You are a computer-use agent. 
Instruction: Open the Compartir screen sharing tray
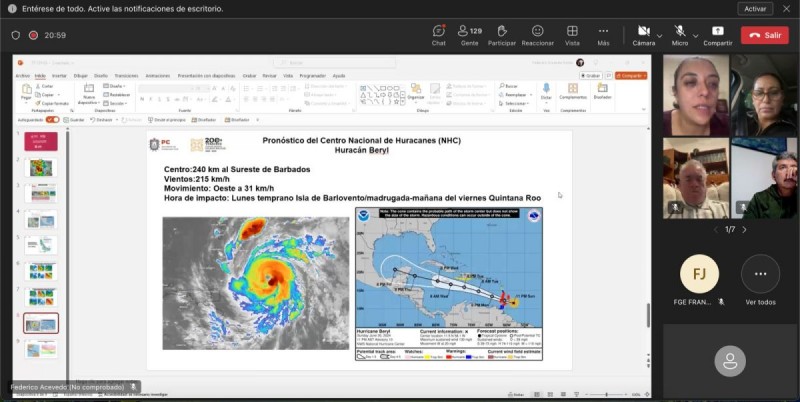(718, 35)
